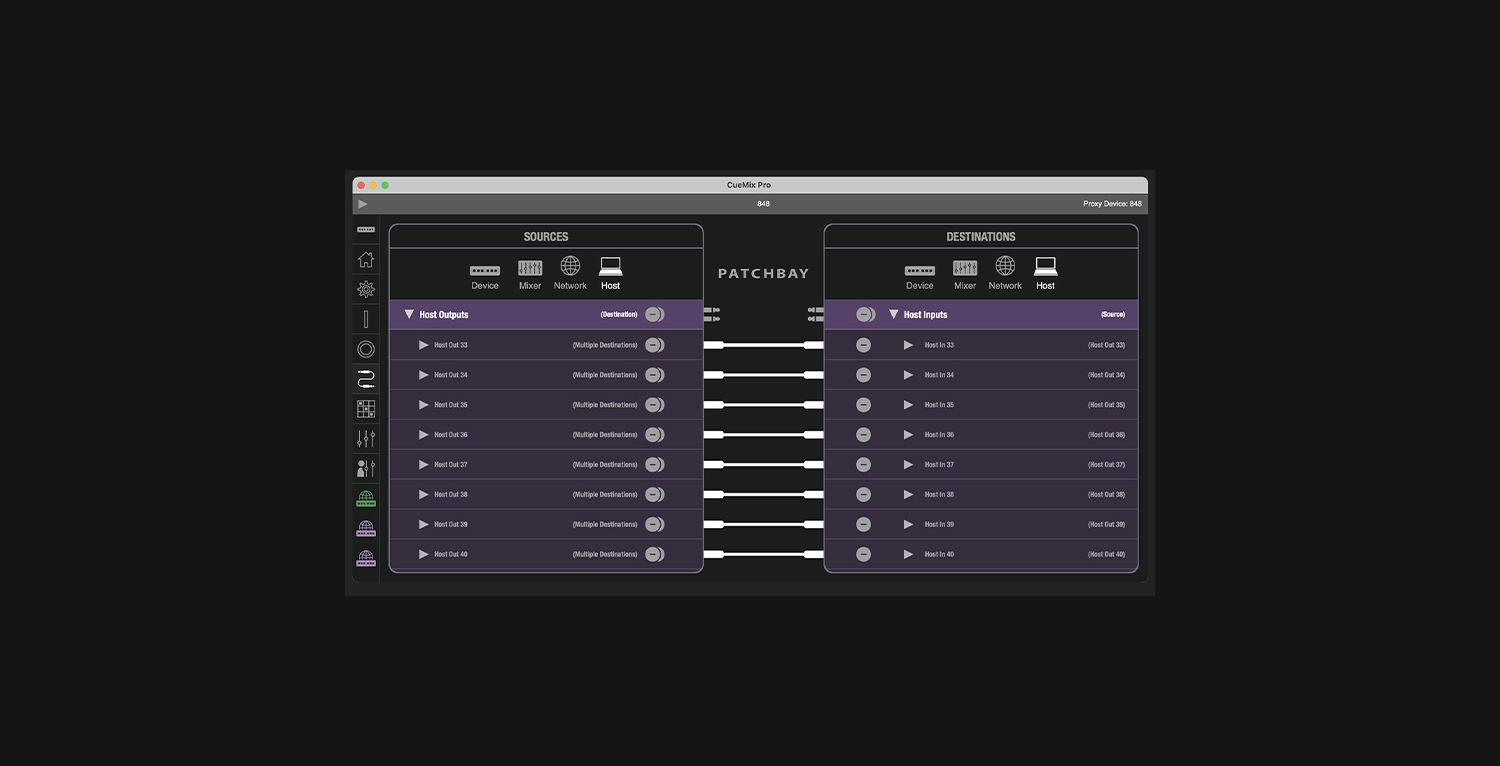Click the "Host In 35" destination label
1500x766 pixels.
click(x=939, y=405)
